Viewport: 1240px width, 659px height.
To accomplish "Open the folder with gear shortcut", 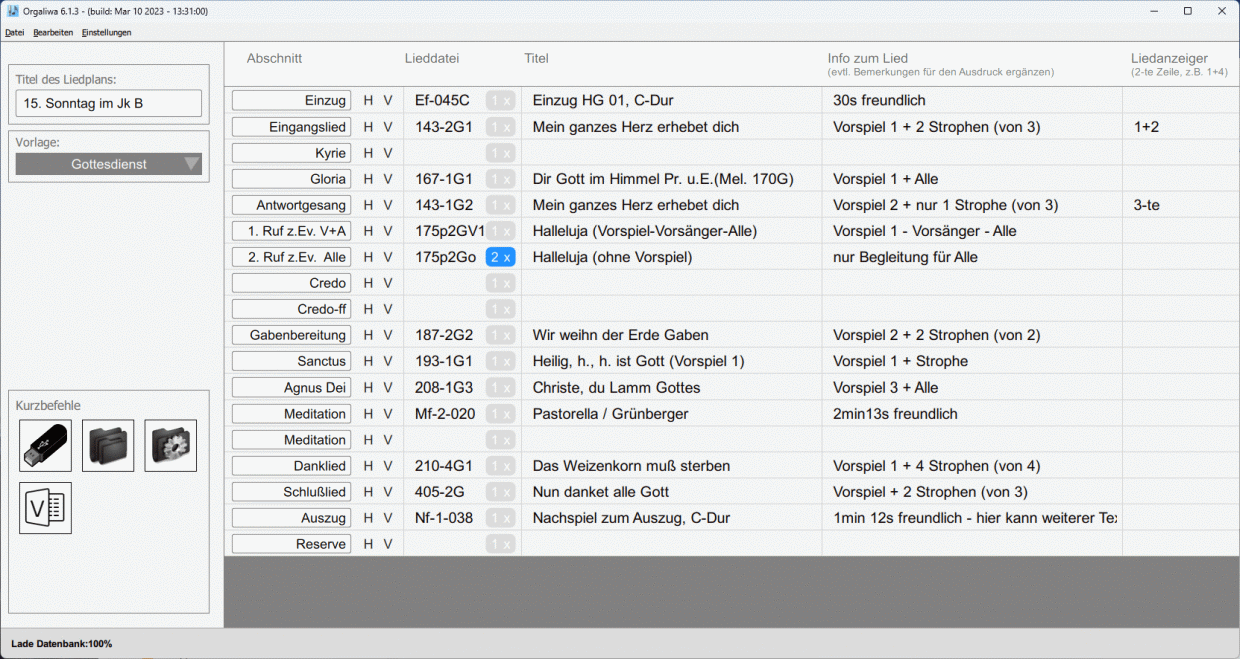I will point(171,446).
